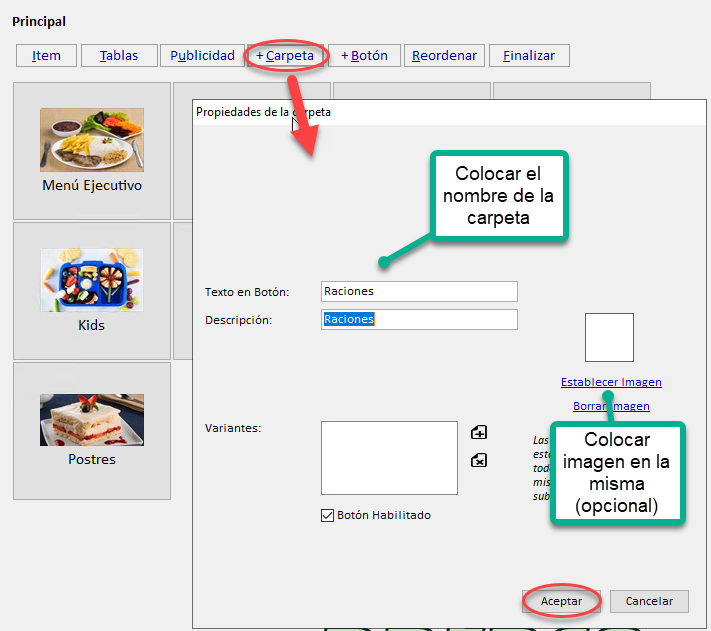Focus the Descripción text field

[x=419, y=319]
